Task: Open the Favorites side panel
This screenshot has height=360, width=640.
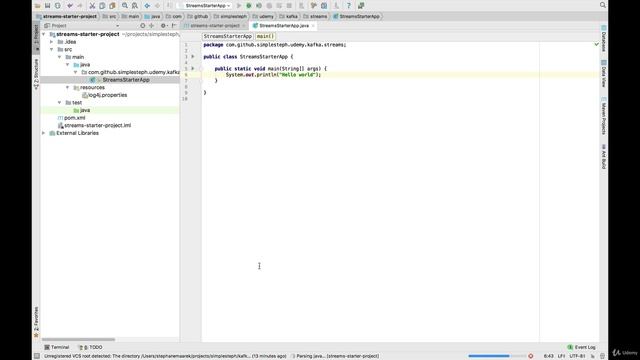Action: [36, 322]
